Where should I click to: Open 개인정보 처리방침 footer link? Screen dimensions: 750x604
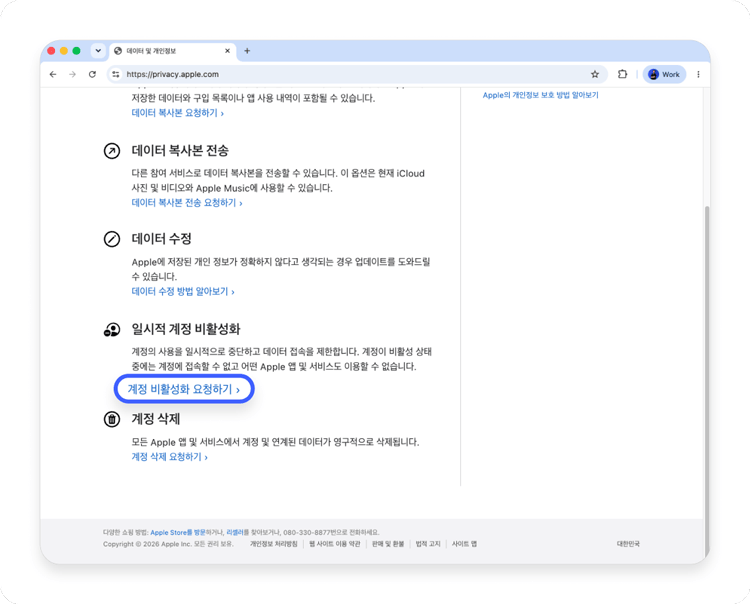coord(274,544)
